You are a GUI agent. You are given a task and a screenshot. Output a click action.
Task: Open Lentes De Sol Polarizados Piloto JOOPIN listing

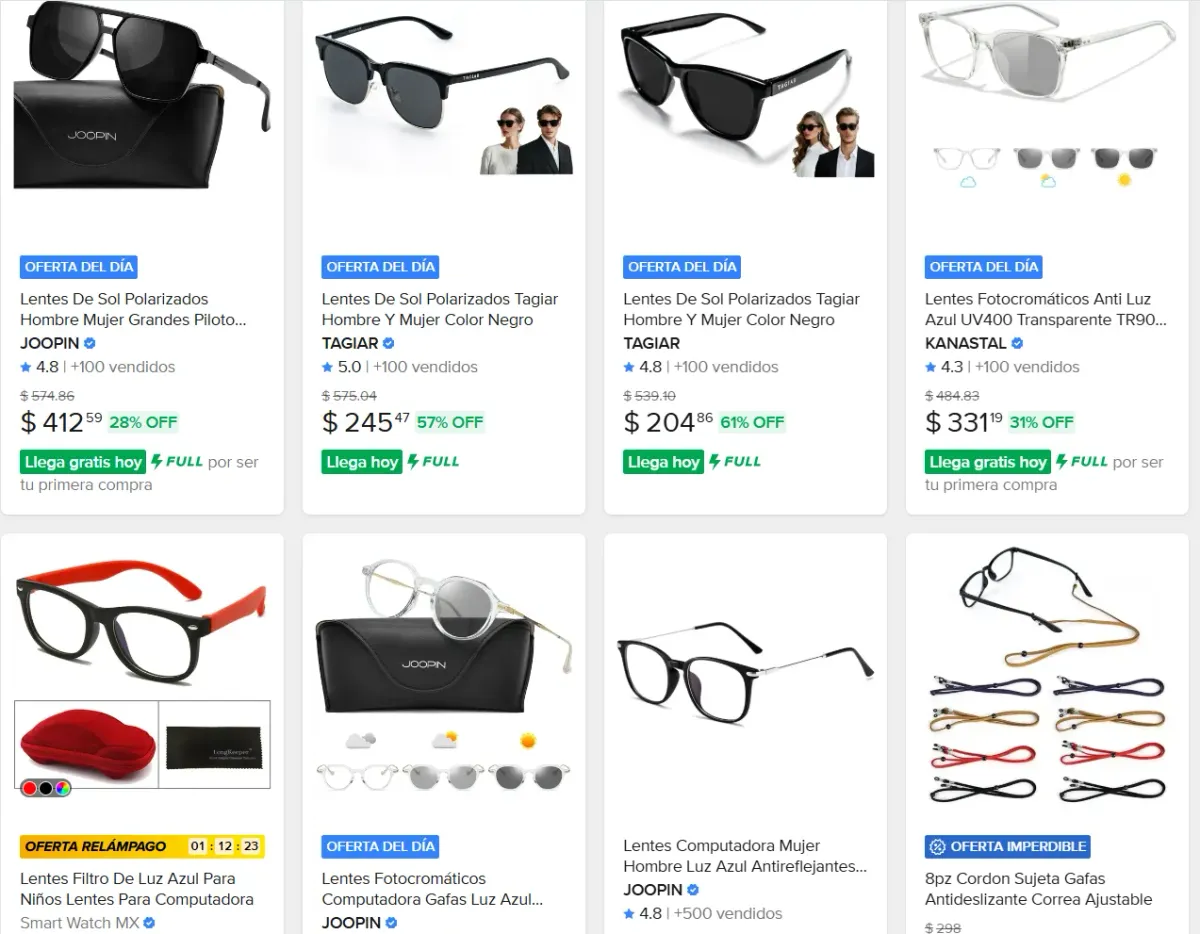pos(133,309)
